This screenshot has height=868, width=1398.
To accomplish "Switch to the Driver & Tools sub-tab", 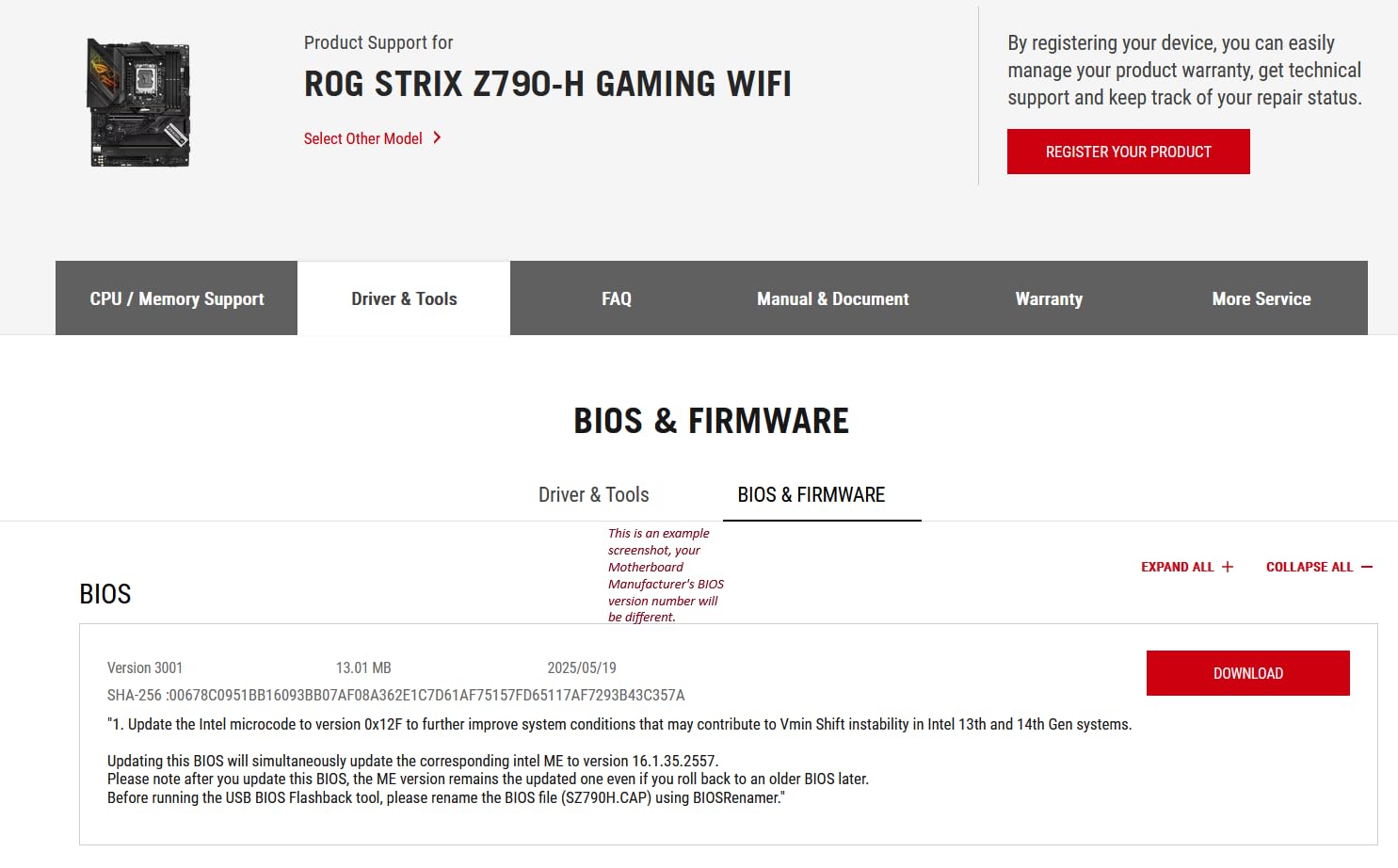I will [x=593, y=494].
